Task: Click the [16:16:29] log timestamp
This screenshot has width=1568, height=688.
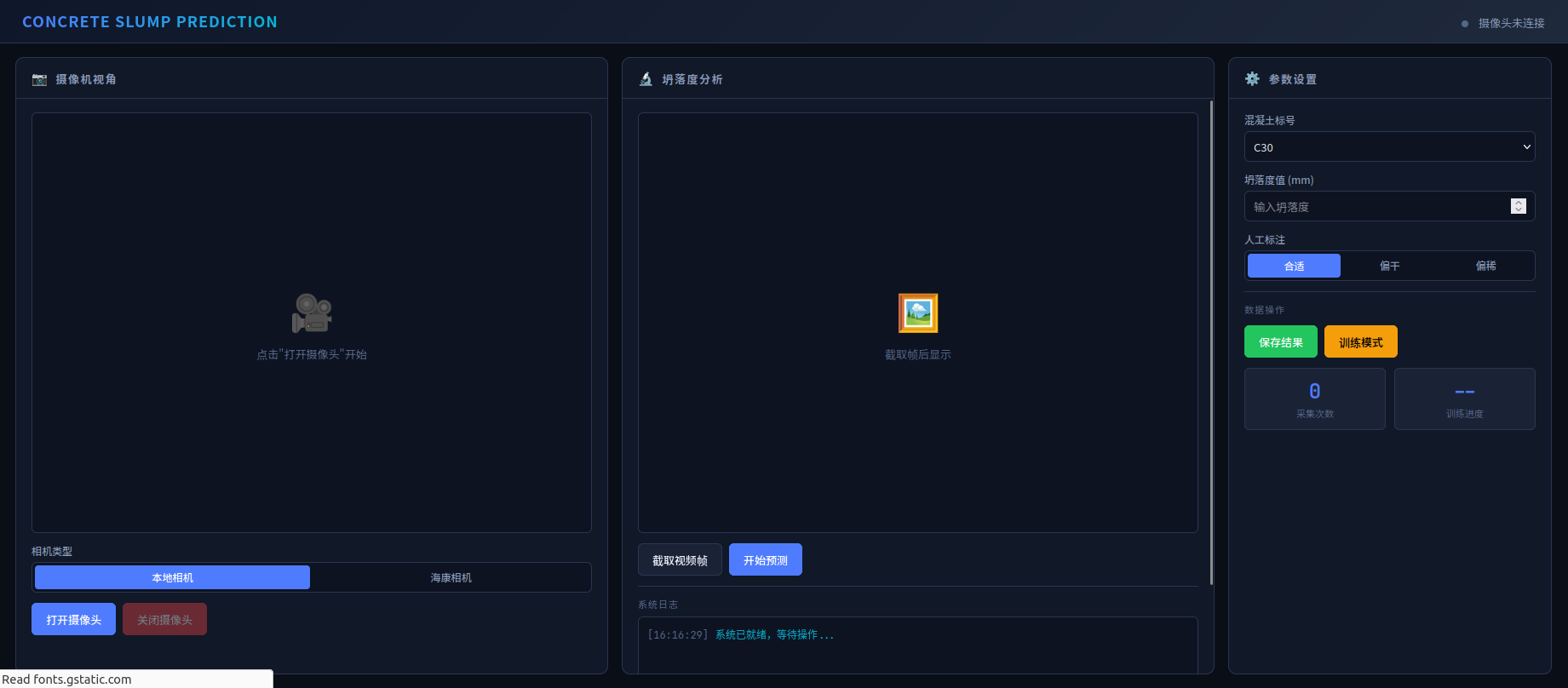Action: 678,634
